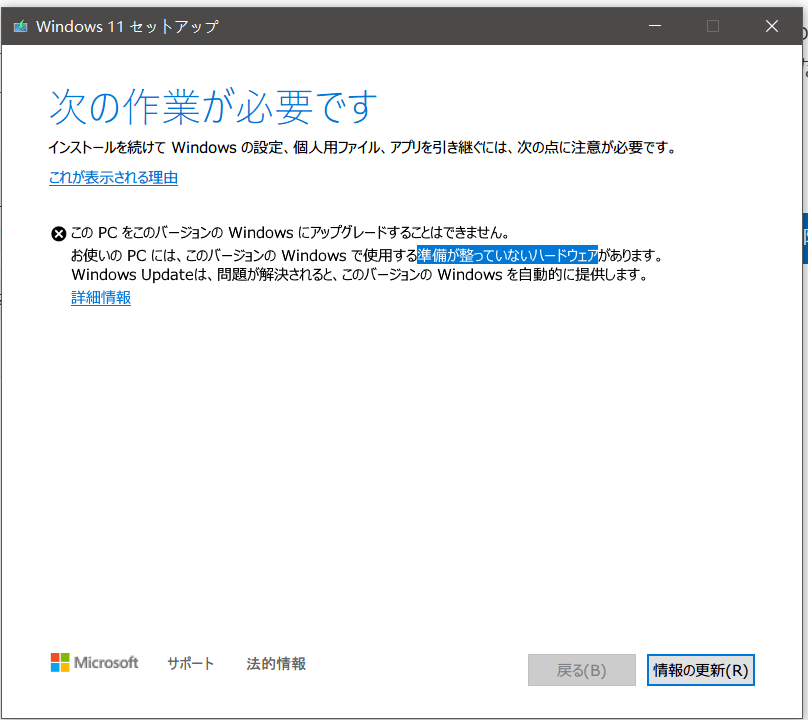The width and height of the screenshot is (808, 720).
Task: Click the 次の作業が必要です heading
Action: pos(213,107)
